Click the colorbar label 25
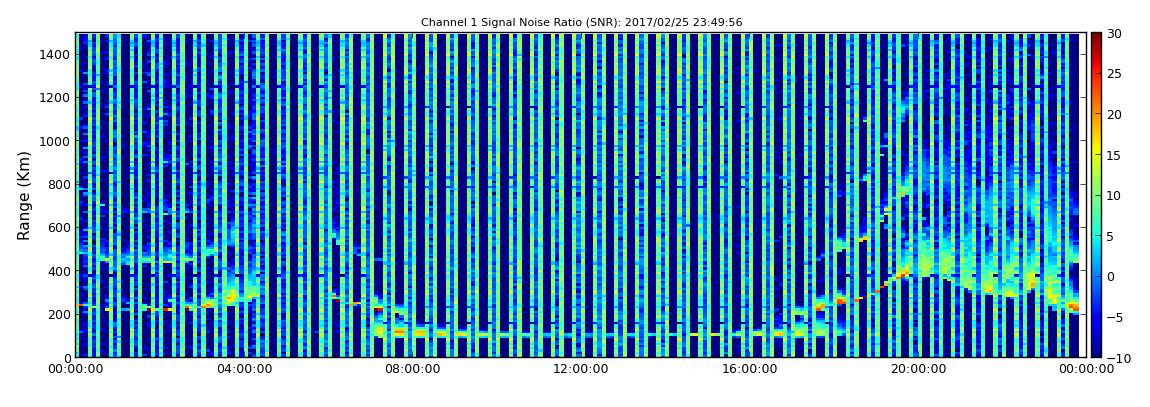 [1115, 74]
